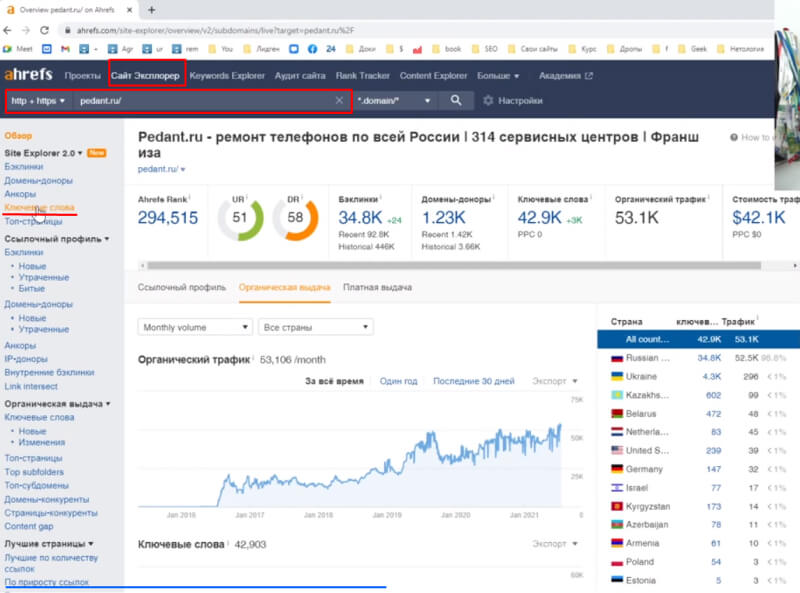Collapse the Ссылочный профиль sidebar section
This screenshot has width=800, height=593.
click(57, 239)
